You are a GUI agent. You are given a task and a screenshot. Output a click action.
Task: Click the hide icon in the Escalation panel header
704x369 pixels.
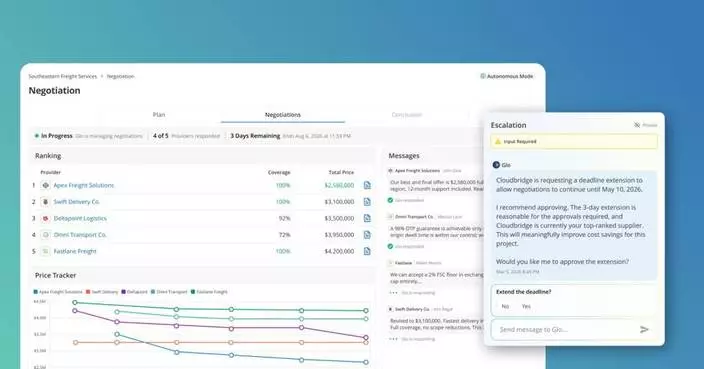637,125
